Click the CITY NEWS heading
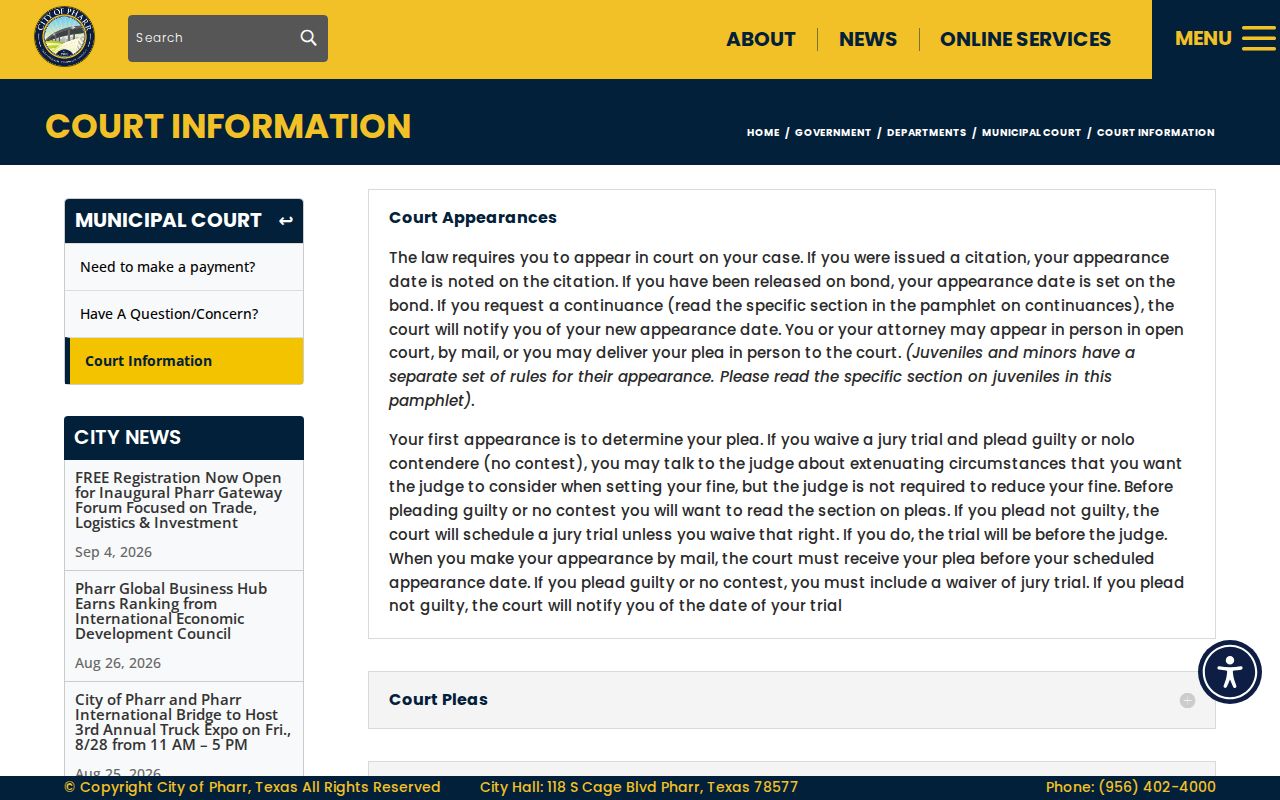 (127, 438)
